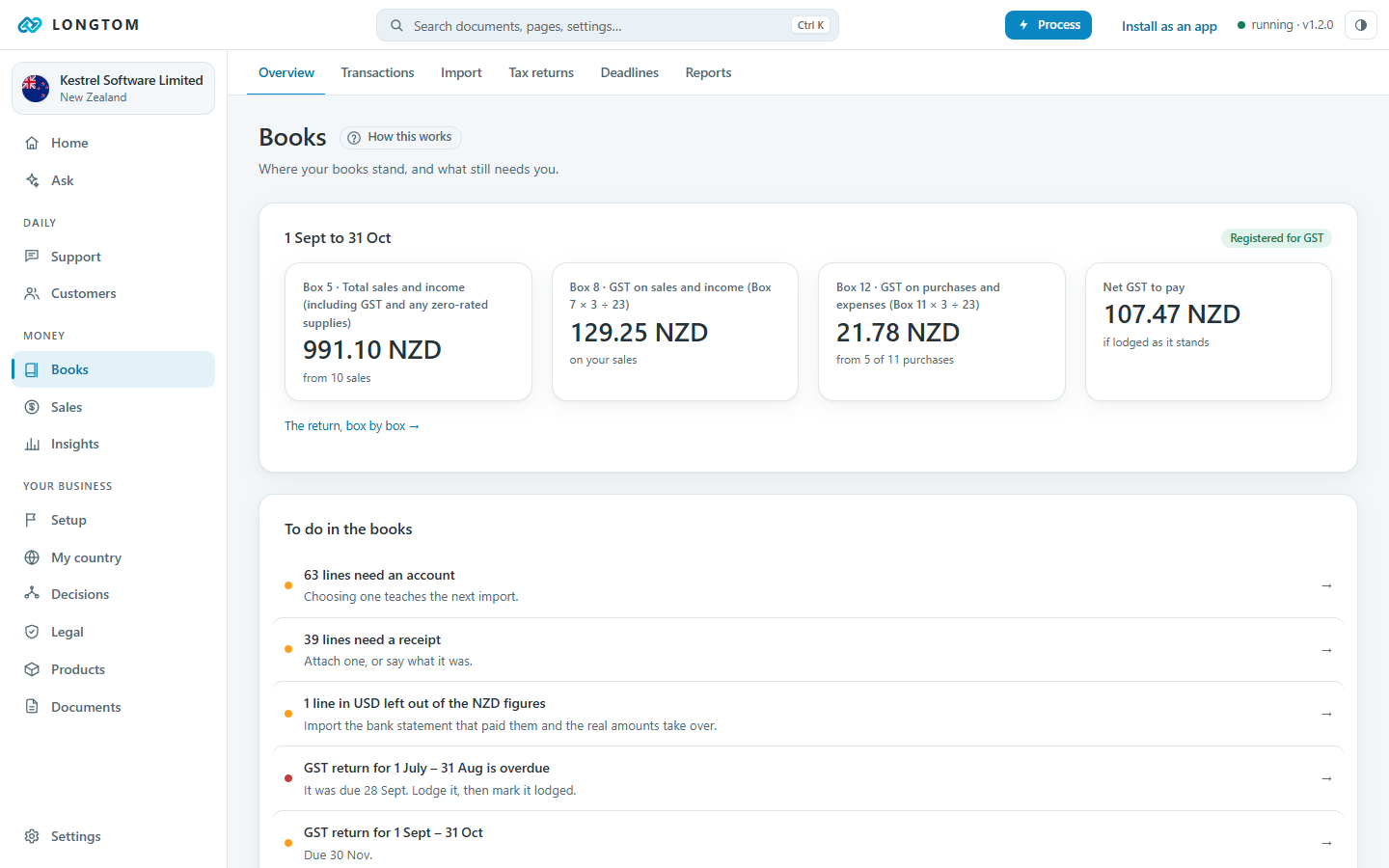Click the Longtom logo icon
1389x868 pixels.
pos(30,25)
